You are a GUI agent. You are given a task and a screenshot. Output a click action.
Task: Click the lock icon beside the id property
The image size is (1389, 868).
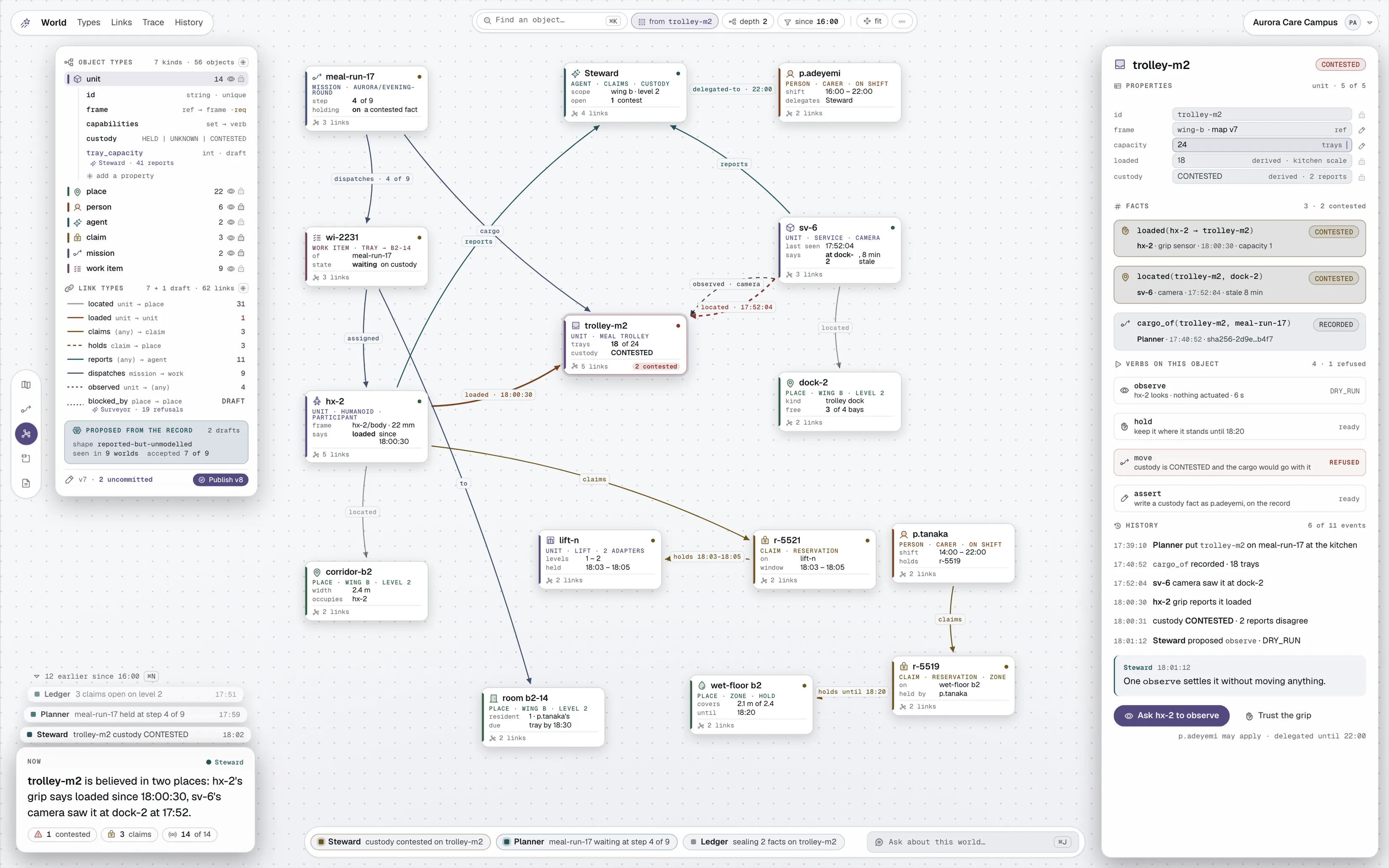pyautogui.click(x=1362, y=115)
